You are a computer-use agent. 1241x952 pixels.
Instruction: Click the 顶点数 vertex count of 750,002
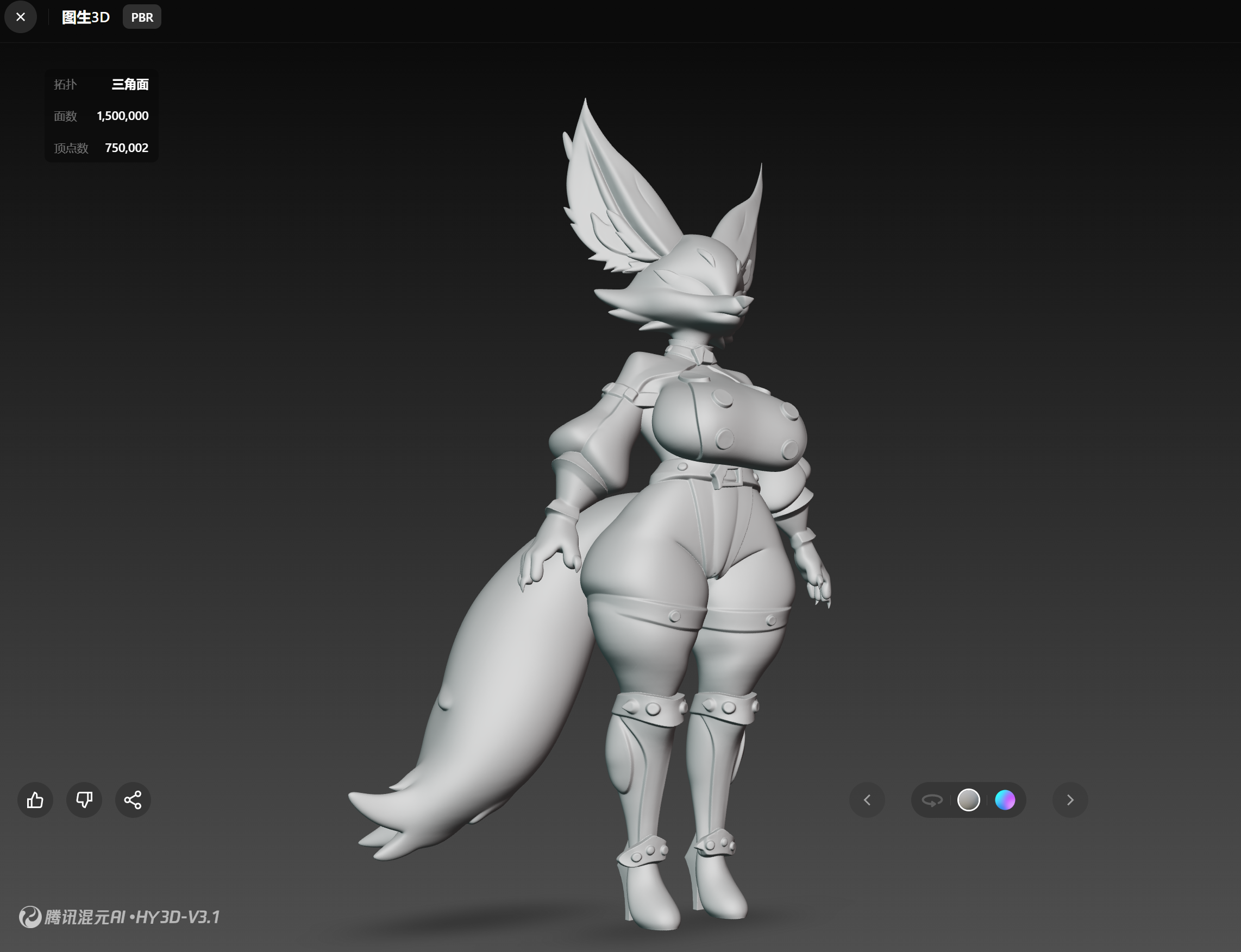point(127,148)
